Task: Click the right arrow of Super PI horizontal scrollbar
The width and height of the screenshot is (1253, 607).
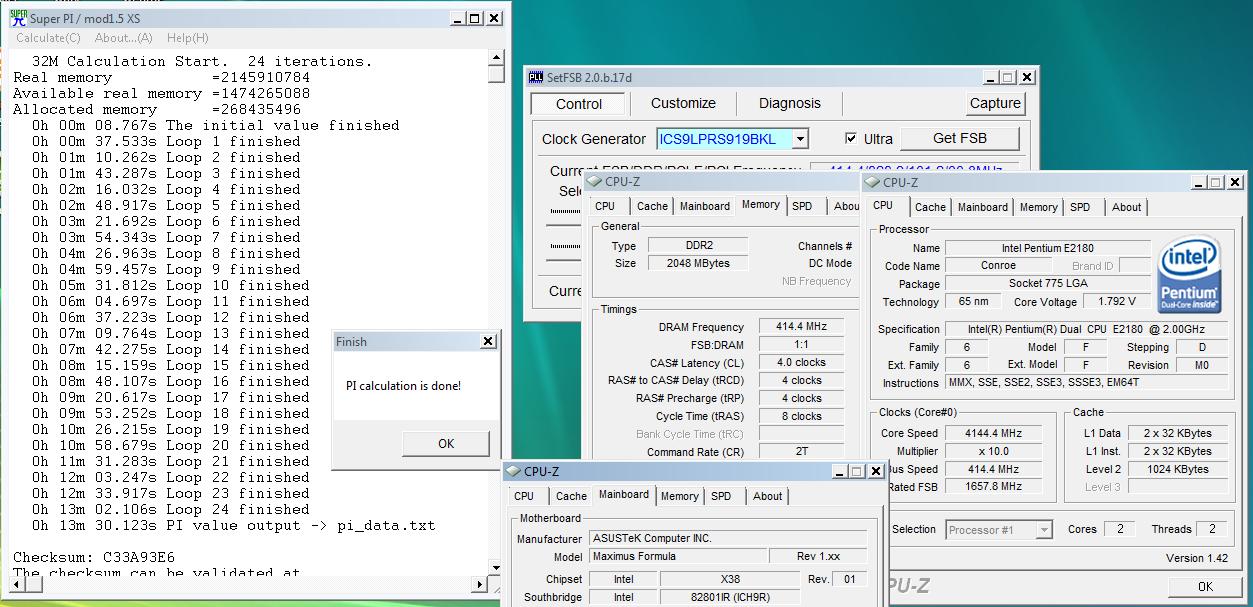Action: click(x=480, y=583)
